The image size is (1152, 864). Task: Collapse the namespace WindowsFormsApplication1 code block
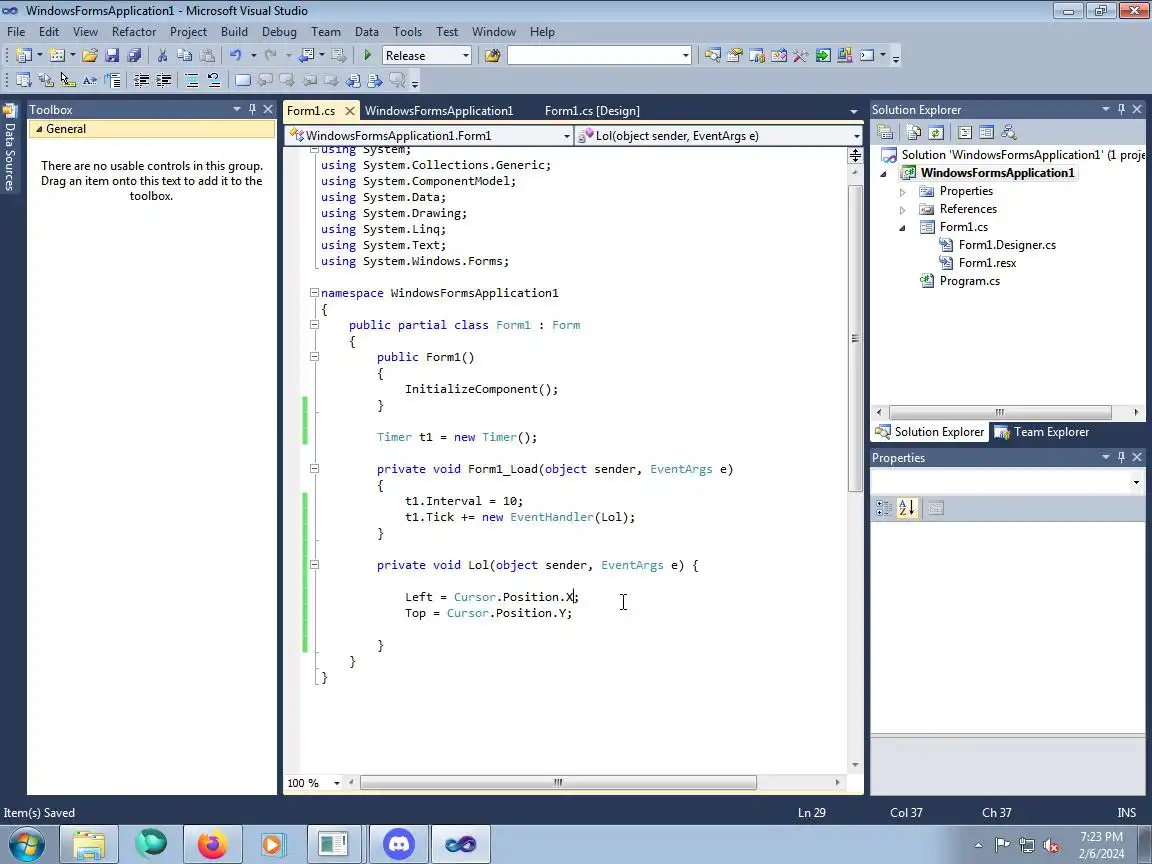pyautogui.click(x=314, y=292)
